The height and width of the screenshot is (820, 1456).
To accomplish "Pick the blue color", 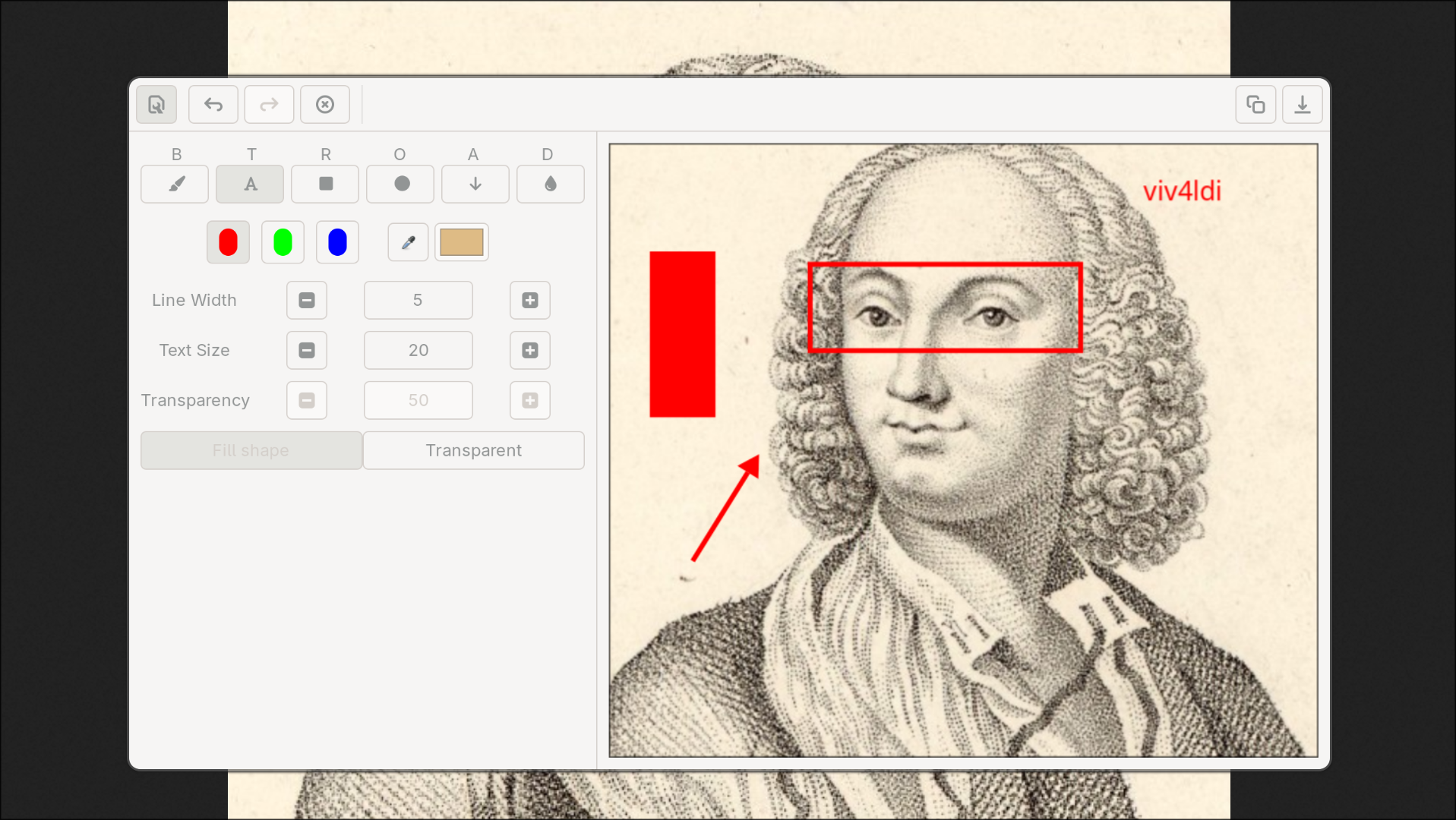I will tap(337, 242).
